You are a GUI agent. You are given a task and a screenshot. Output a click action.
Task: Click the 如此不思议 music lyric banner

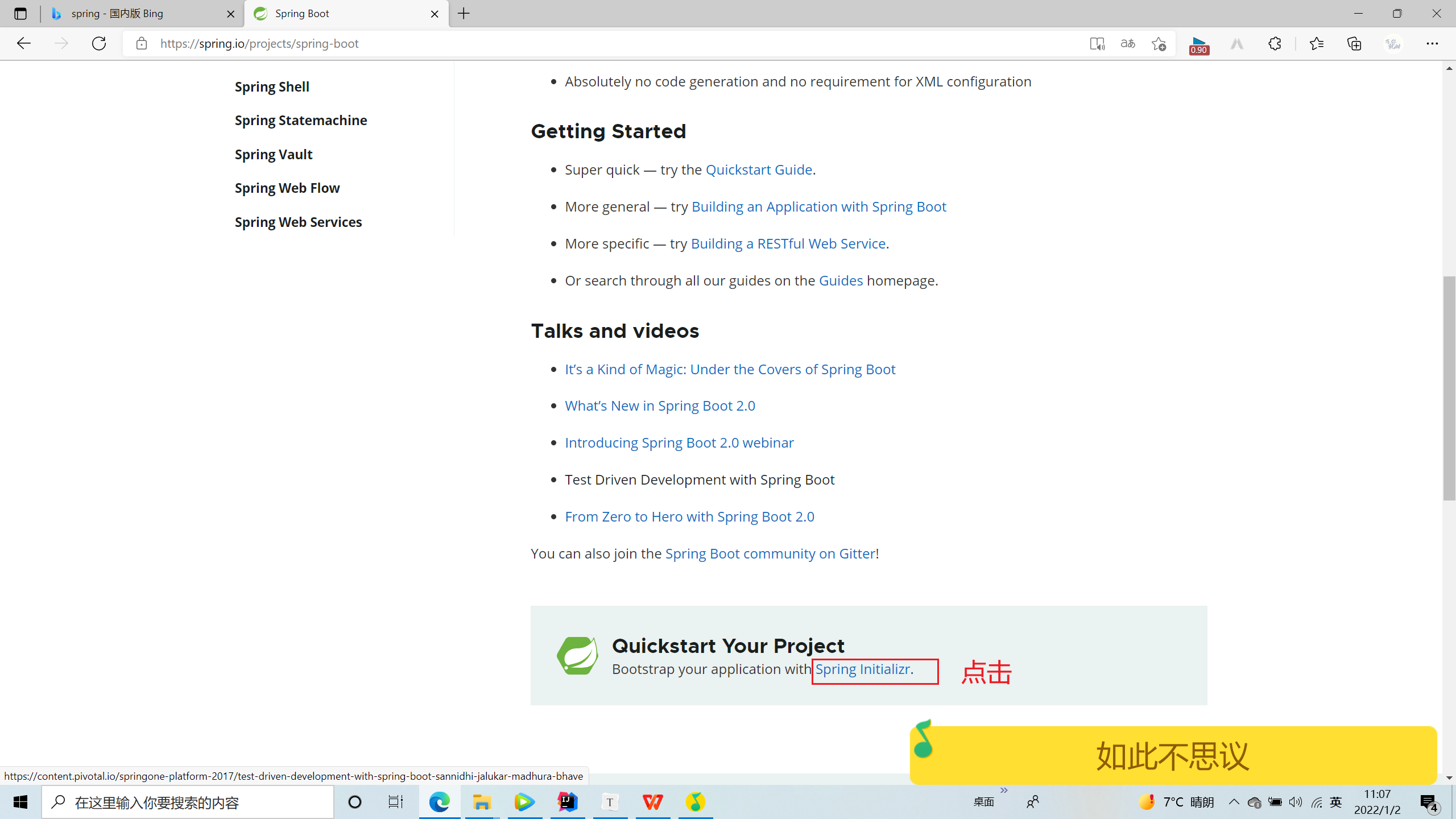coord(1173,755)
